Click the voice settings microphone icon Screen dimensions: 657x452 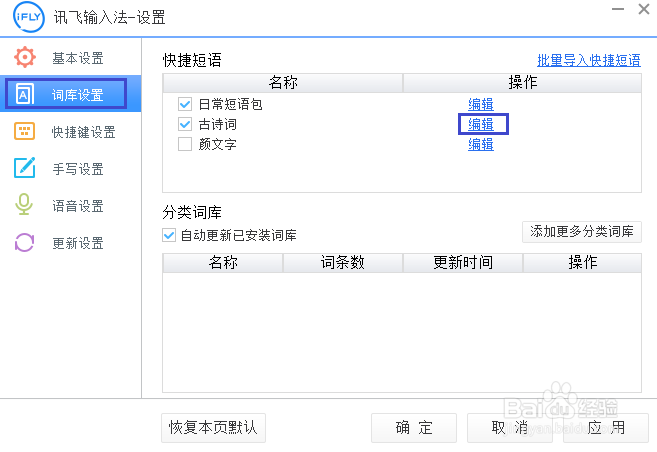[x=24, y=206]
